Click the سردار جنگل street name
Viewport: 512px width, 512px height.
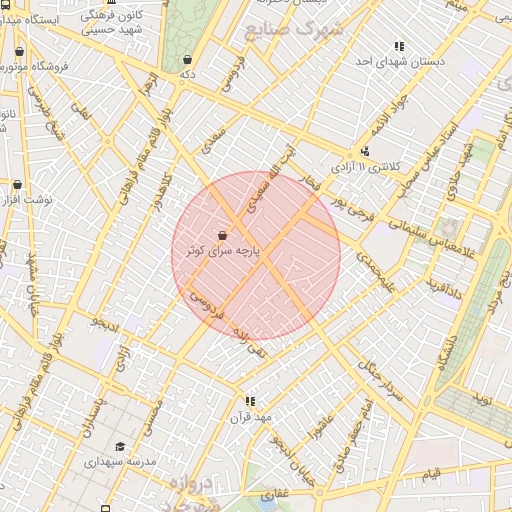tap(380, 381)
